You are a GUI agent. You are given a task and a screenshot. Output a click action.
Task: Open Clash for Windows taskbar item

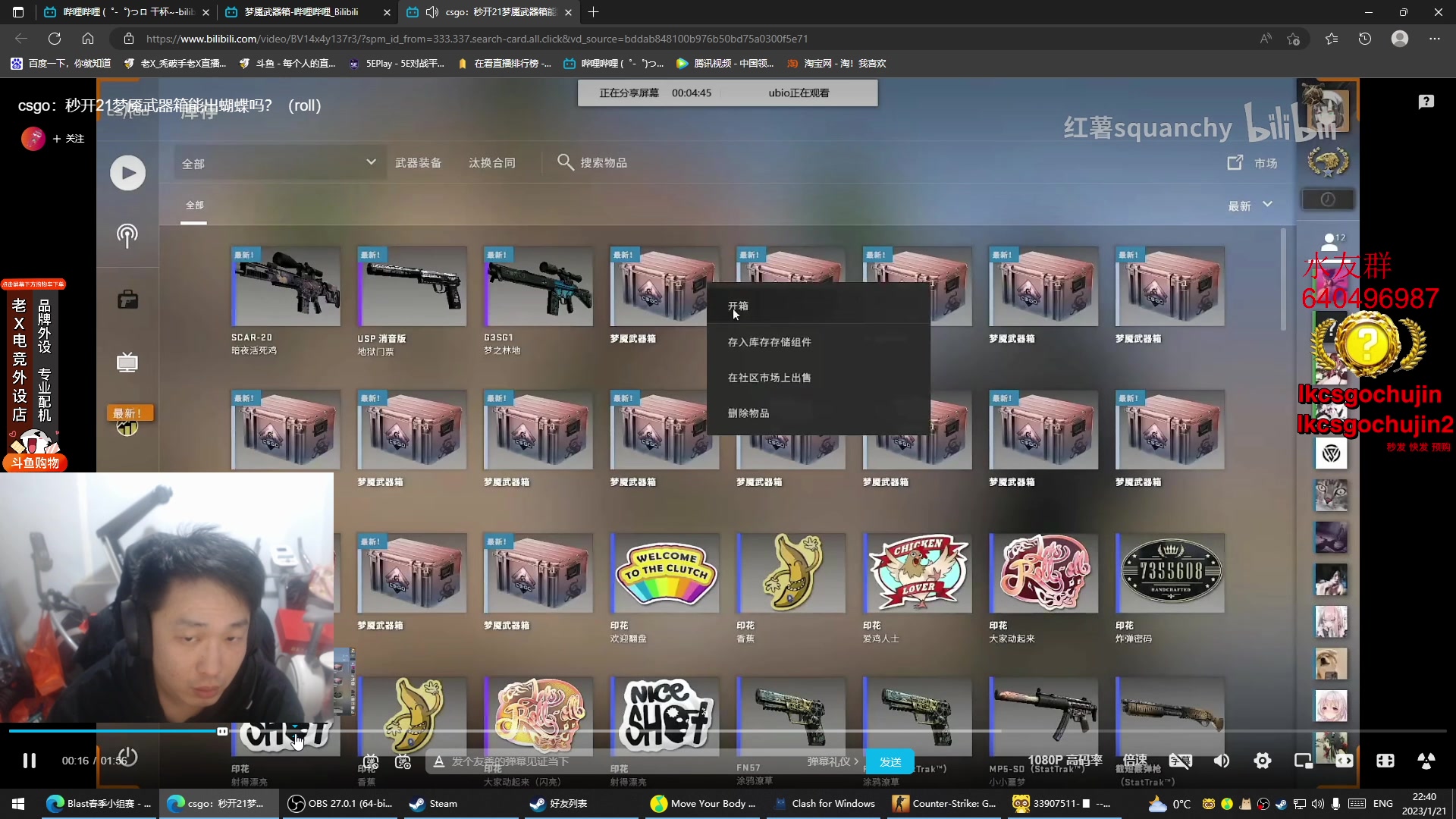coord(824,804)
